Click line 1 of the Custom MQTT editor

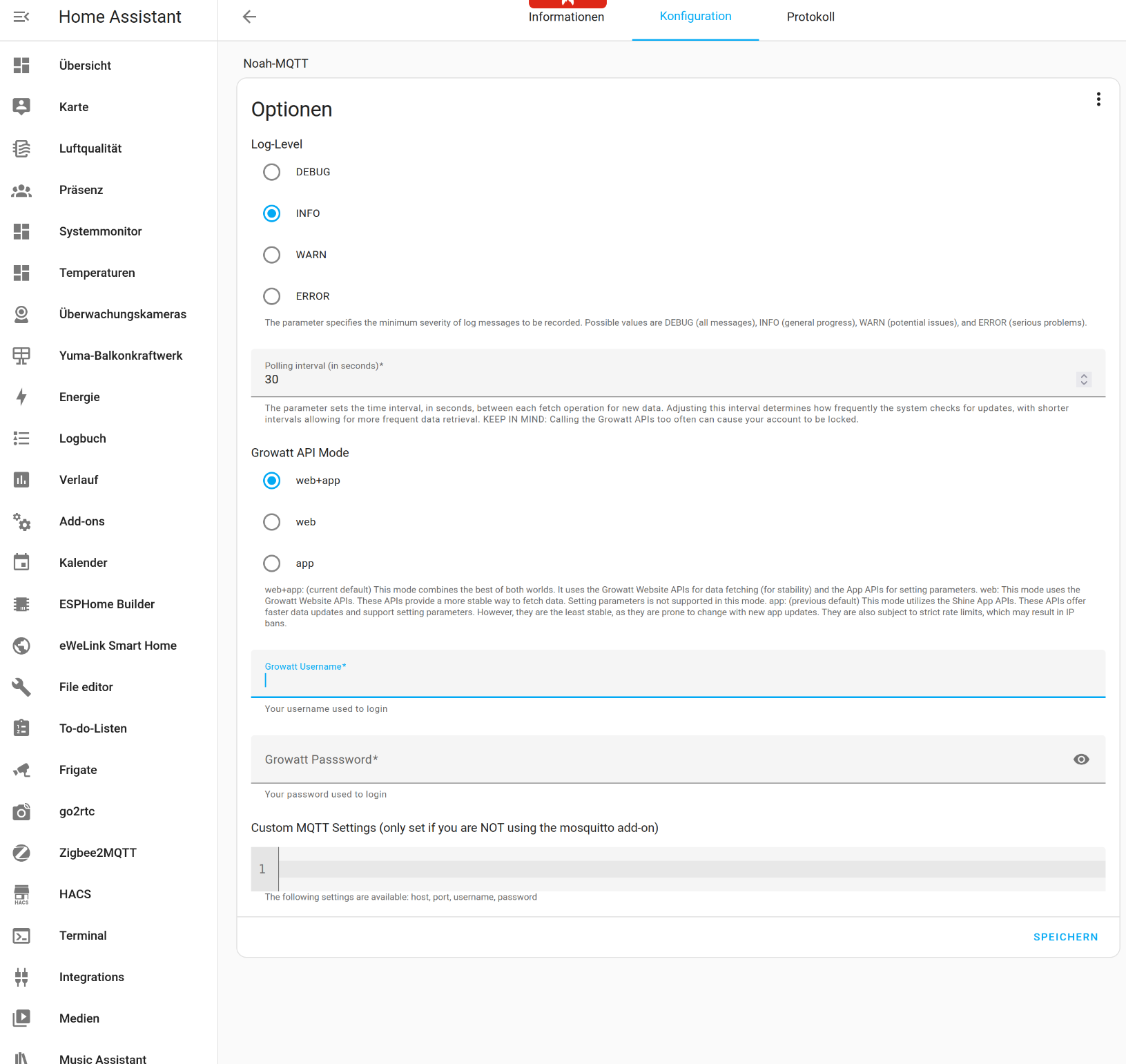[x=691, y=869]
